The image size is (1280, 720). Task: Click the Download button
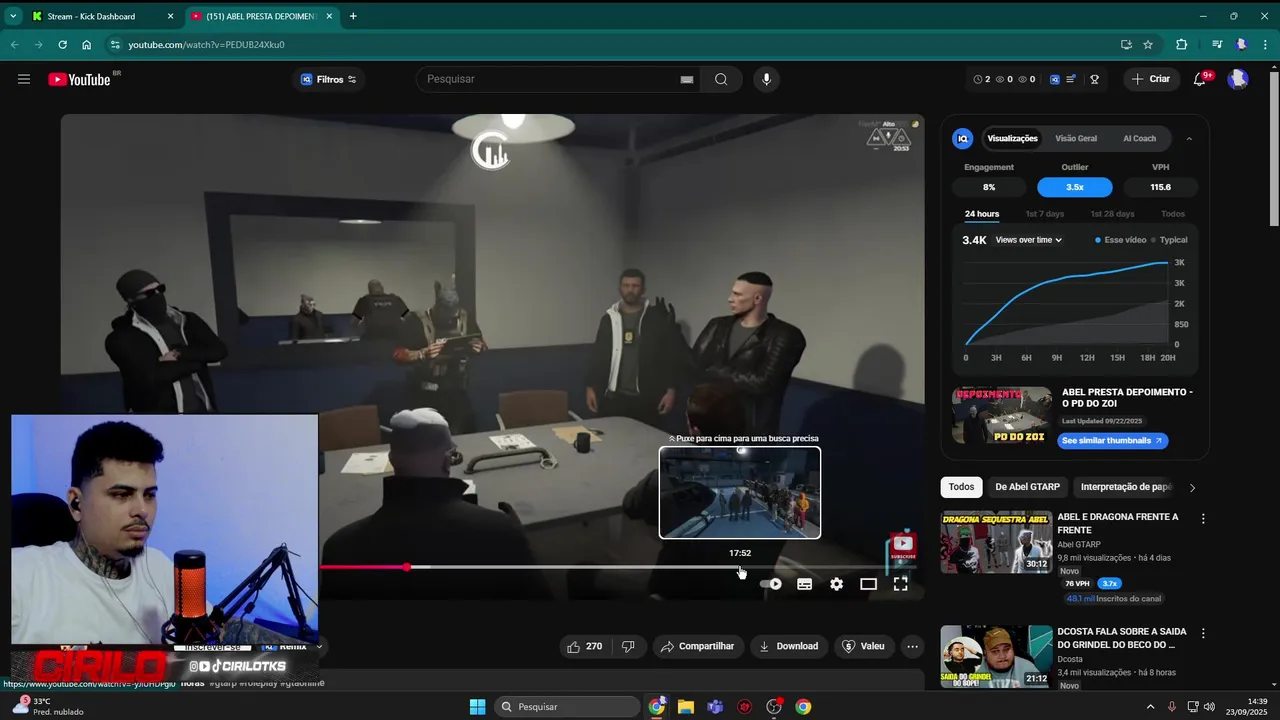[789, 646]
